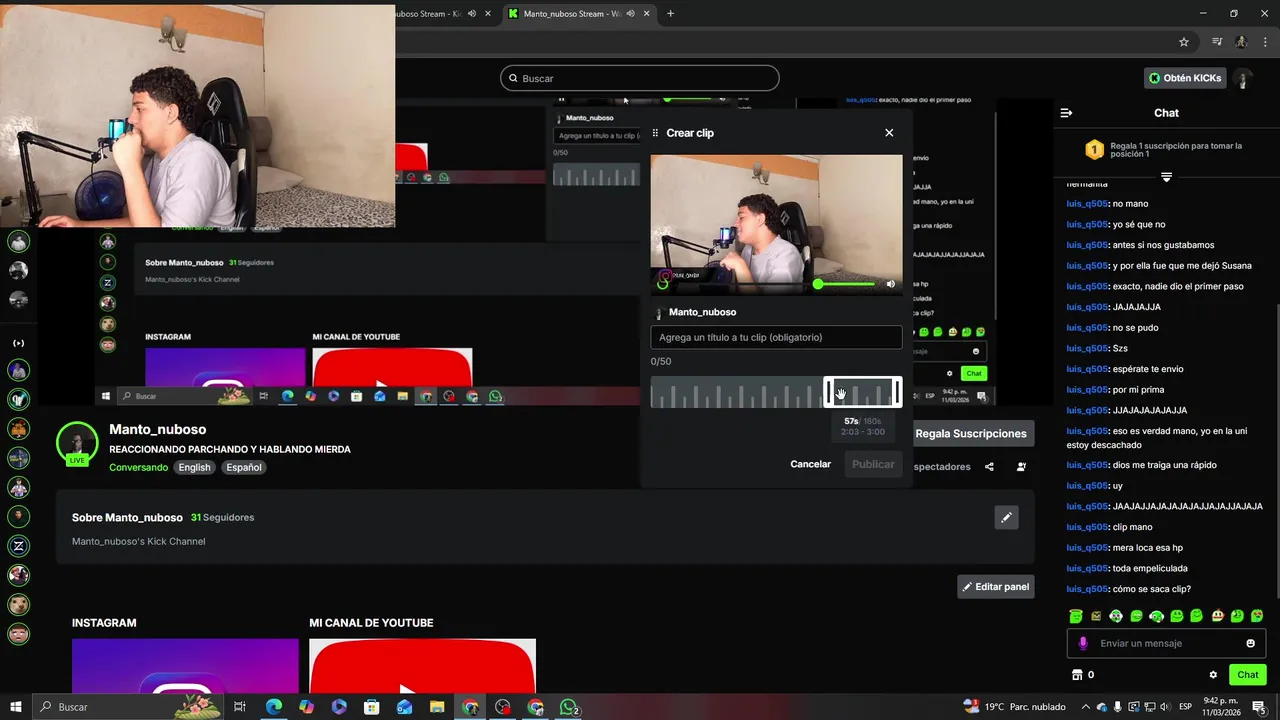Open new browser tab plus button
The height and width of the screenshot is (720, 1280).
[670, 14]
